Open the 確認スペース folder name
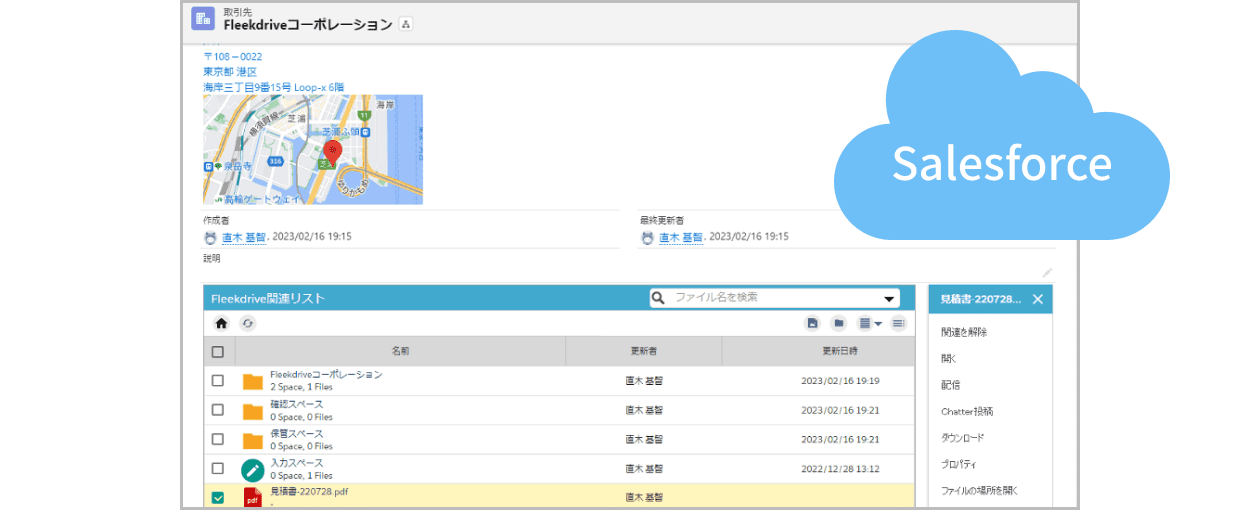This screenshot has height=510, width=1260. [296, 404]
